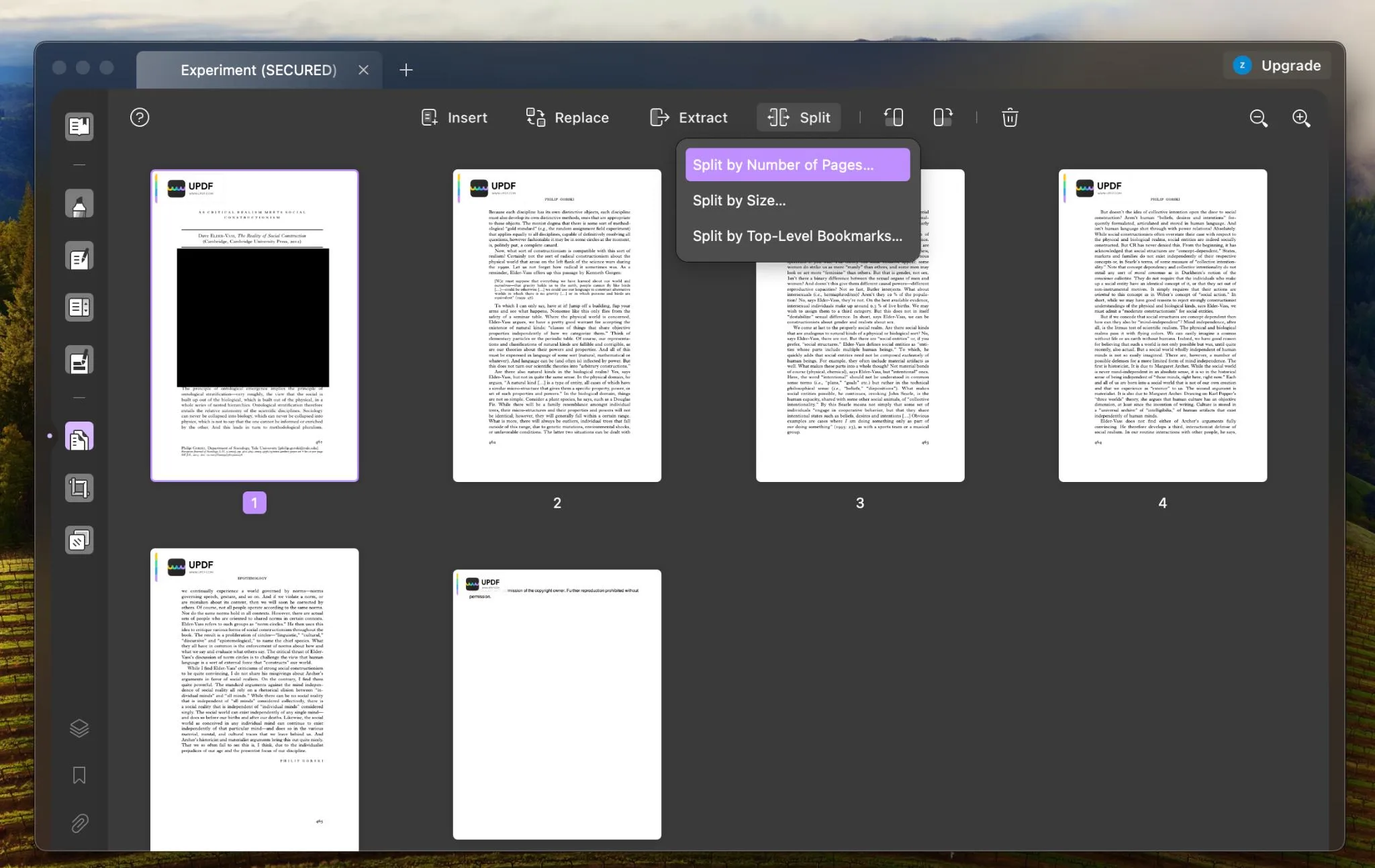The width and height of the screenshot is (1375, 868).
Task: Select the Comment highlighter tool icon
Action: (79, 204)
